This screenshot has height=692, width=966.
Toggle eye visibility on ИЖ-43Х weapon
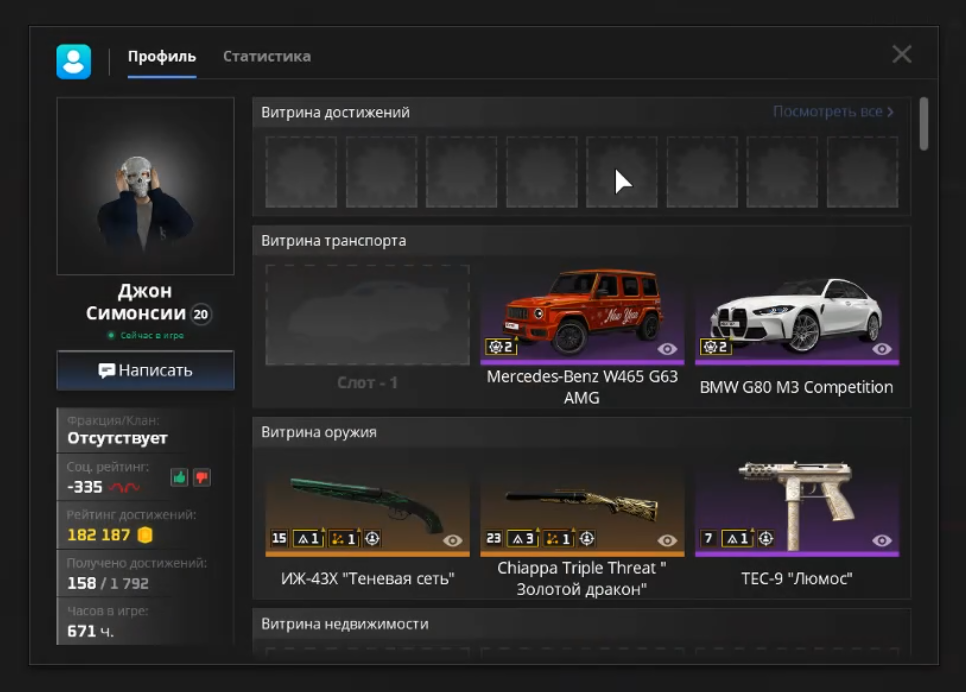(x=453, y=540)
